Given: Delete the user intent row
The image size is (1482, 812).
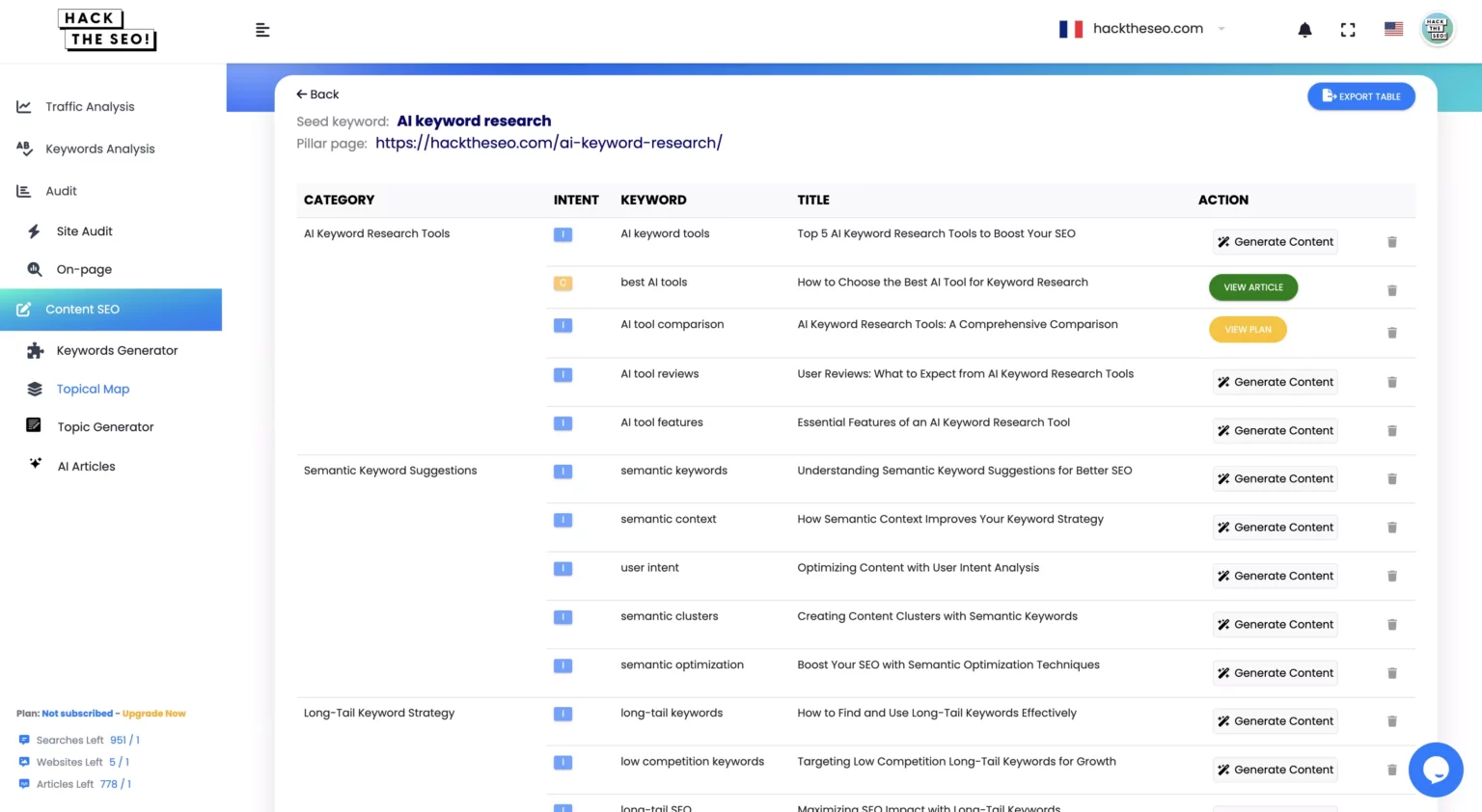Looking at the screenshot, I should point(1391,576).
